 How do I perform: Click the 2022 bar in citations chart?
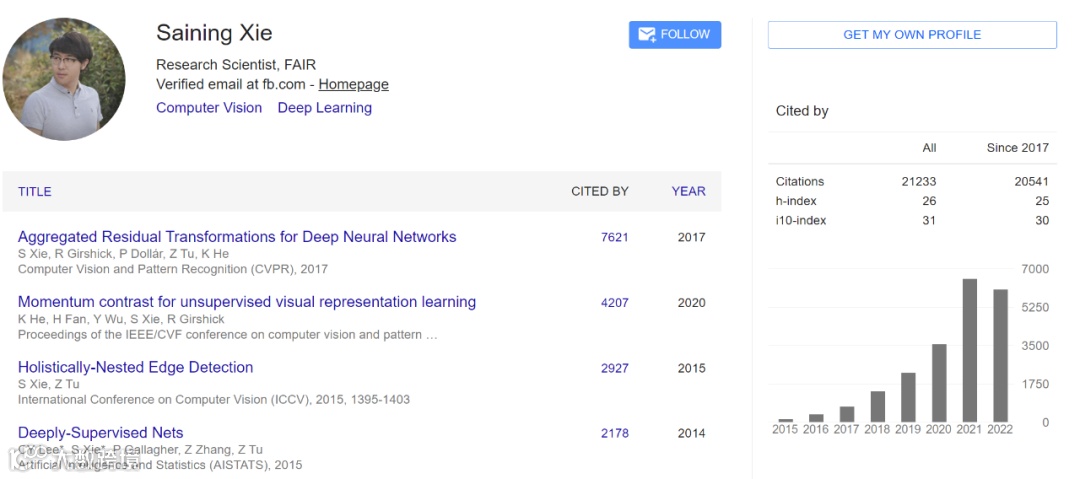1000,355
